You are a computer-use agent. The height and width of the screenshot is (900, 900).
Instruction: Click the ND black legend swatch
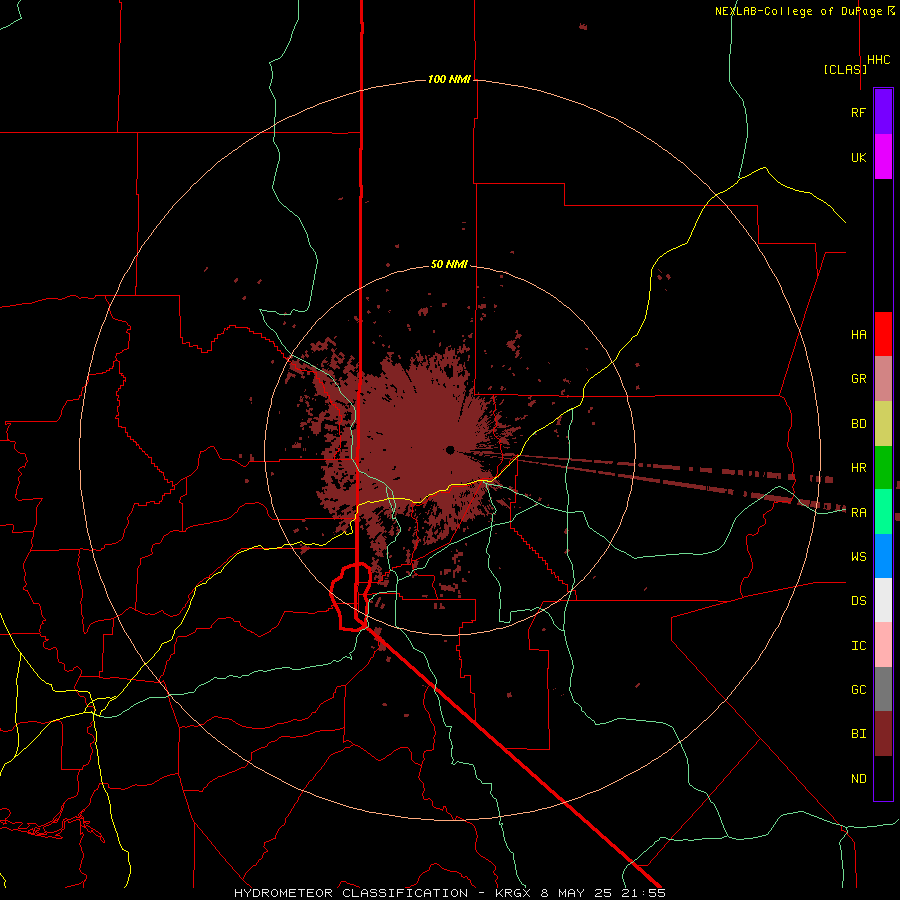(883, 778)
